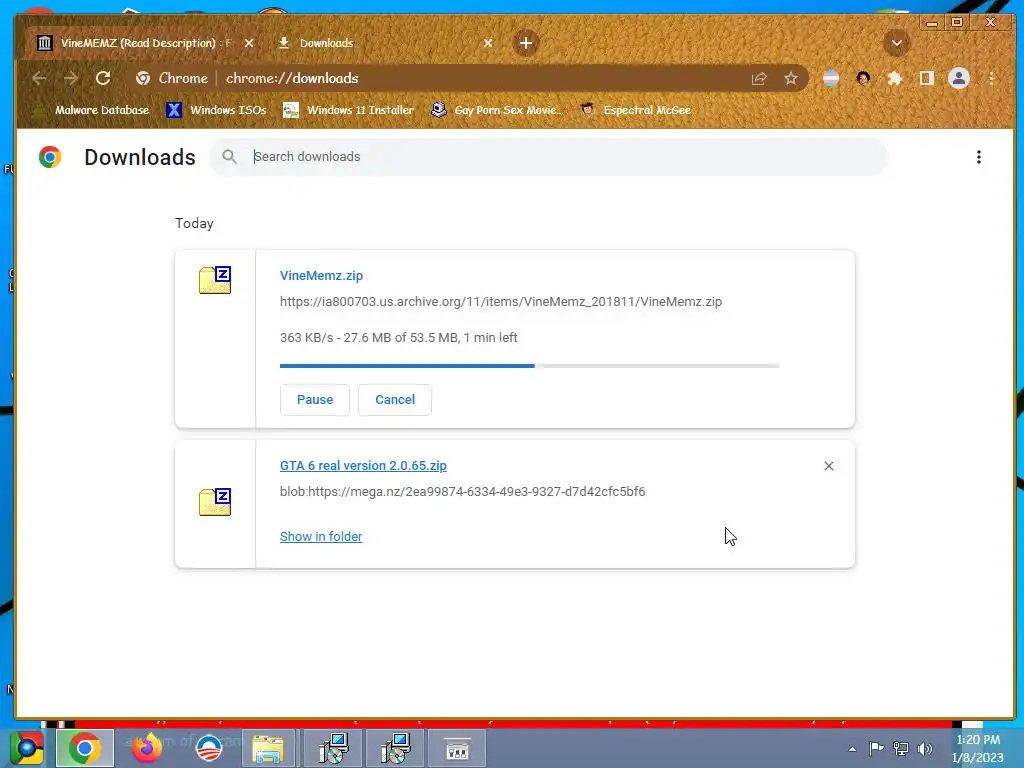Open the Obama logo taskbar icon

coord(209,748)
